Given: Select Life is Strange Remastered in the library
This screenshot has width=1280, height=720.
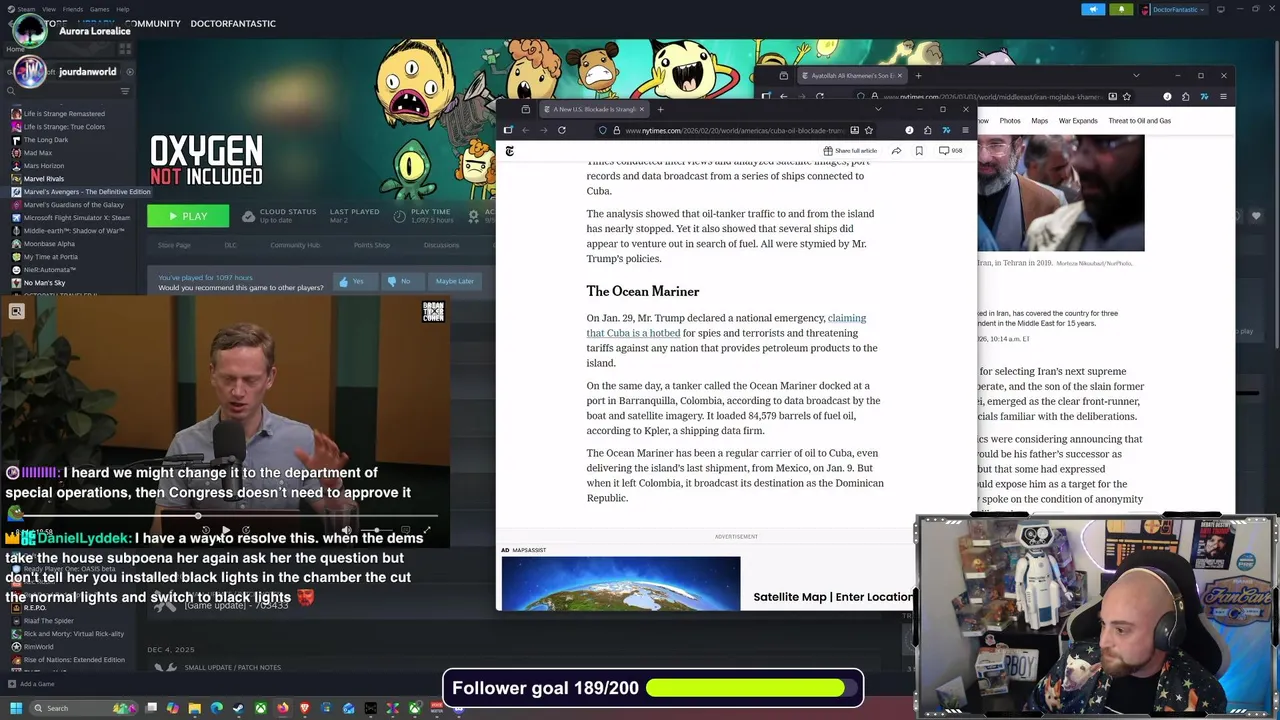Looking at the screenshot, I should click(64, 114).
